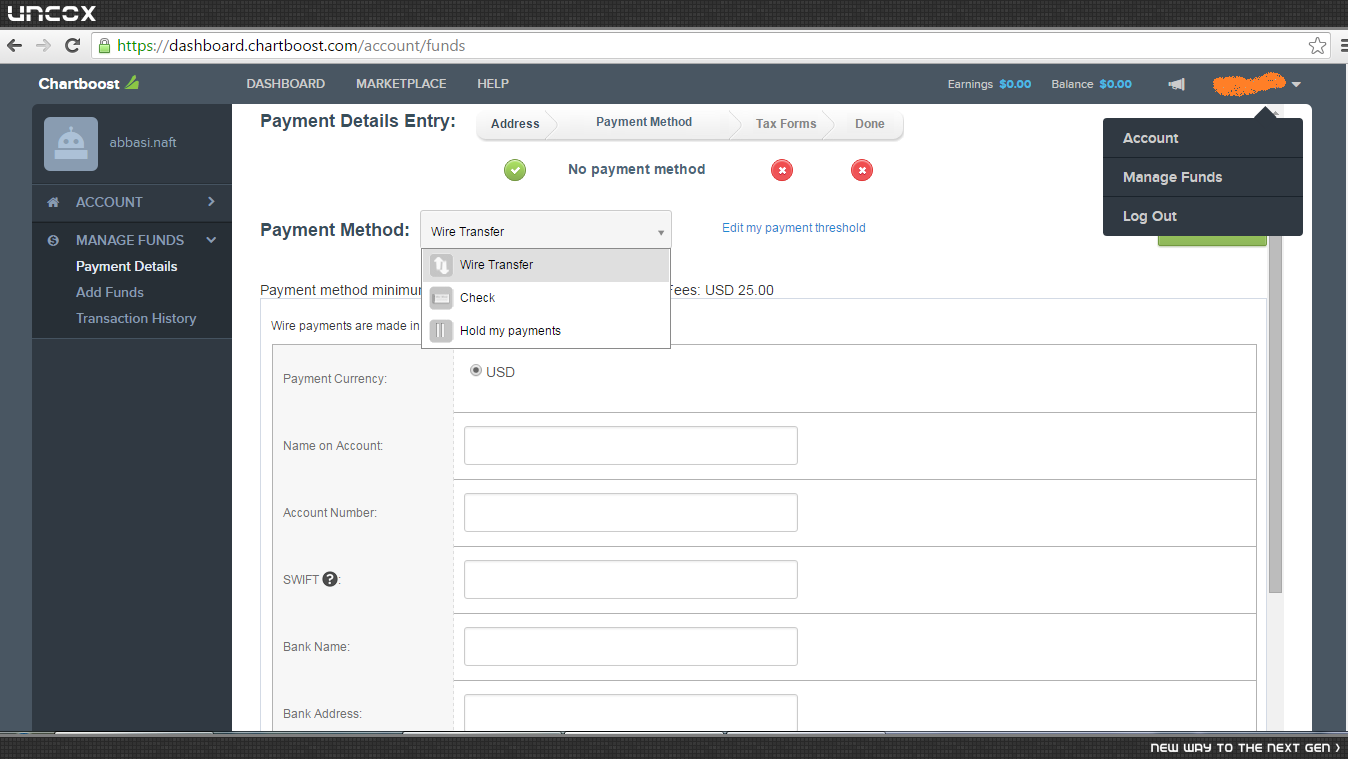Click the Account Number input field

pos(631,513)
